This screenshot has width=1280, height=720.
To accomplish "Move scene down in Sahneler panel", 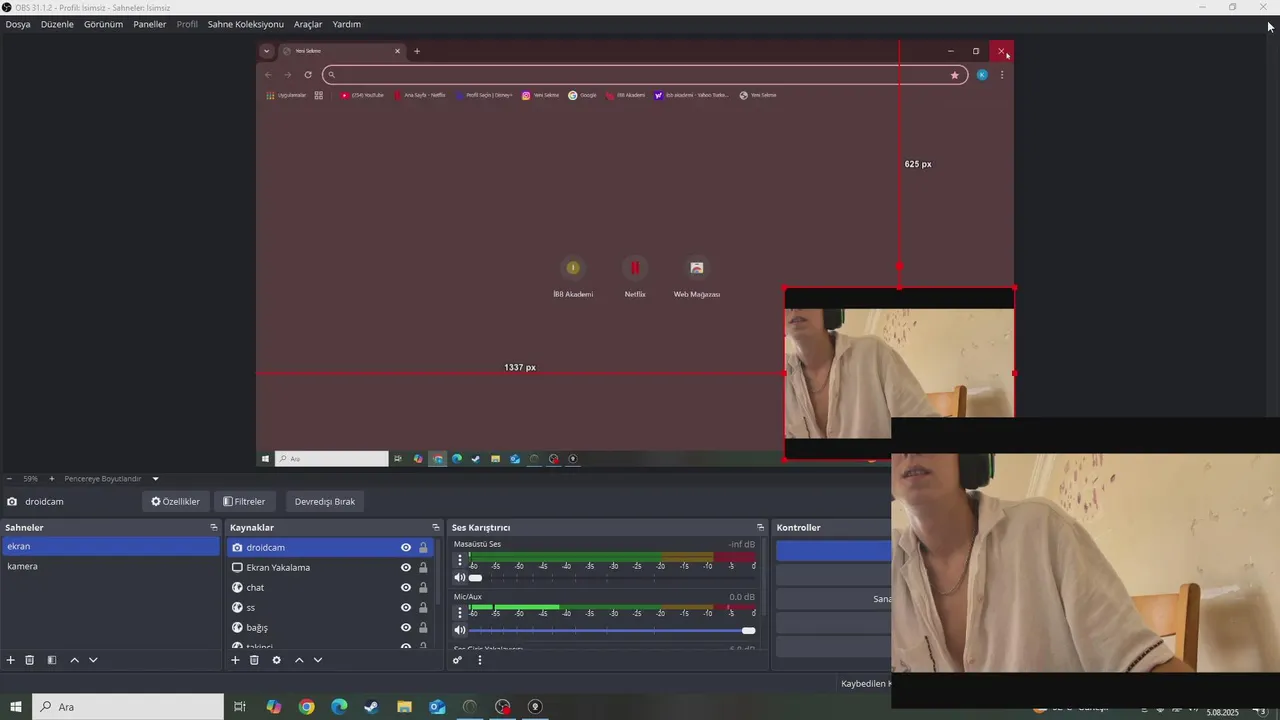I will click(x=93, y=660).
